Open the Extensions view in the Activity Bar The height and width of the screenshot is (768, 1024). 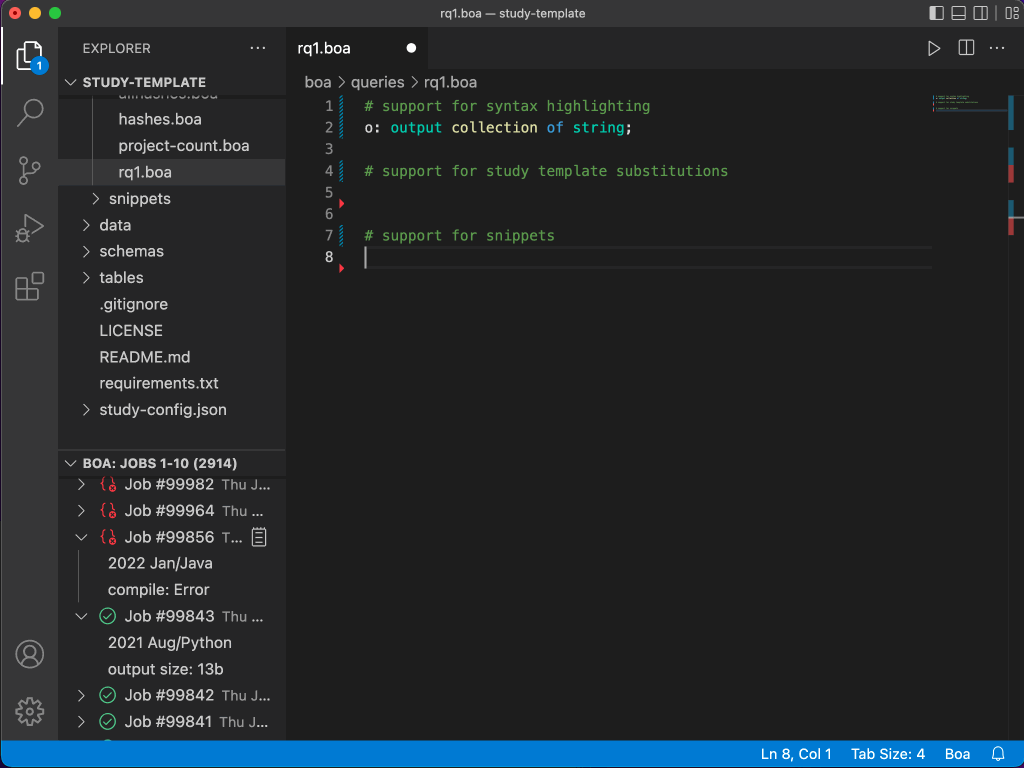pyautogui.click(x=30, y=283)
